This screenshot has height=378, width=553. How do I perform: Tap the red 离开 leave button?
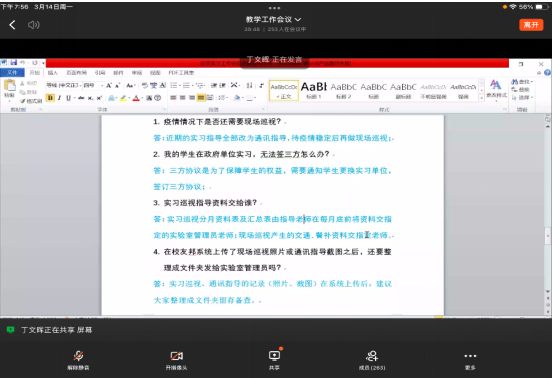click(531, 25)
